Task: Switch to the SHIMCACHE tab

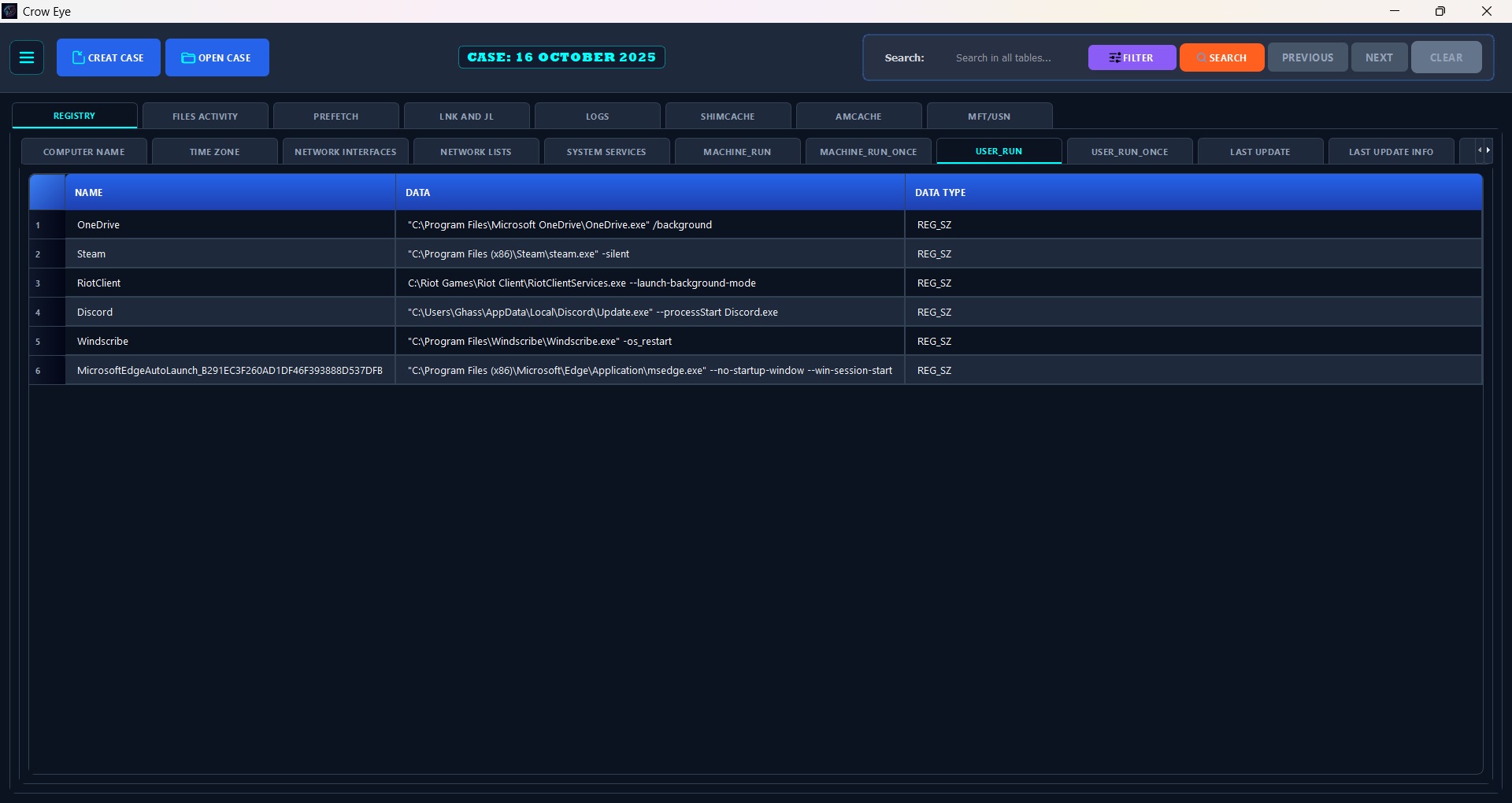Action: pos(728,116)
